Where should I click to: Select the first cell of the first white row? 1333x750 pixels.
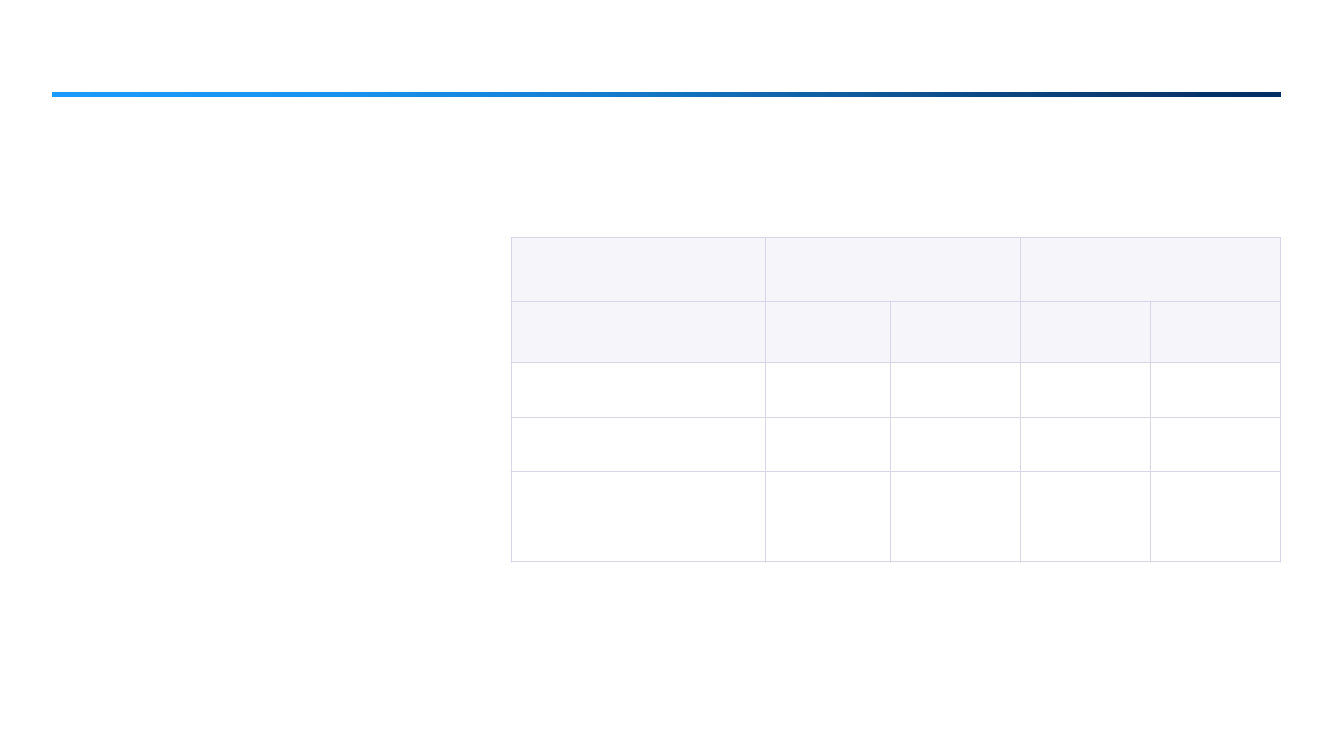638,390
